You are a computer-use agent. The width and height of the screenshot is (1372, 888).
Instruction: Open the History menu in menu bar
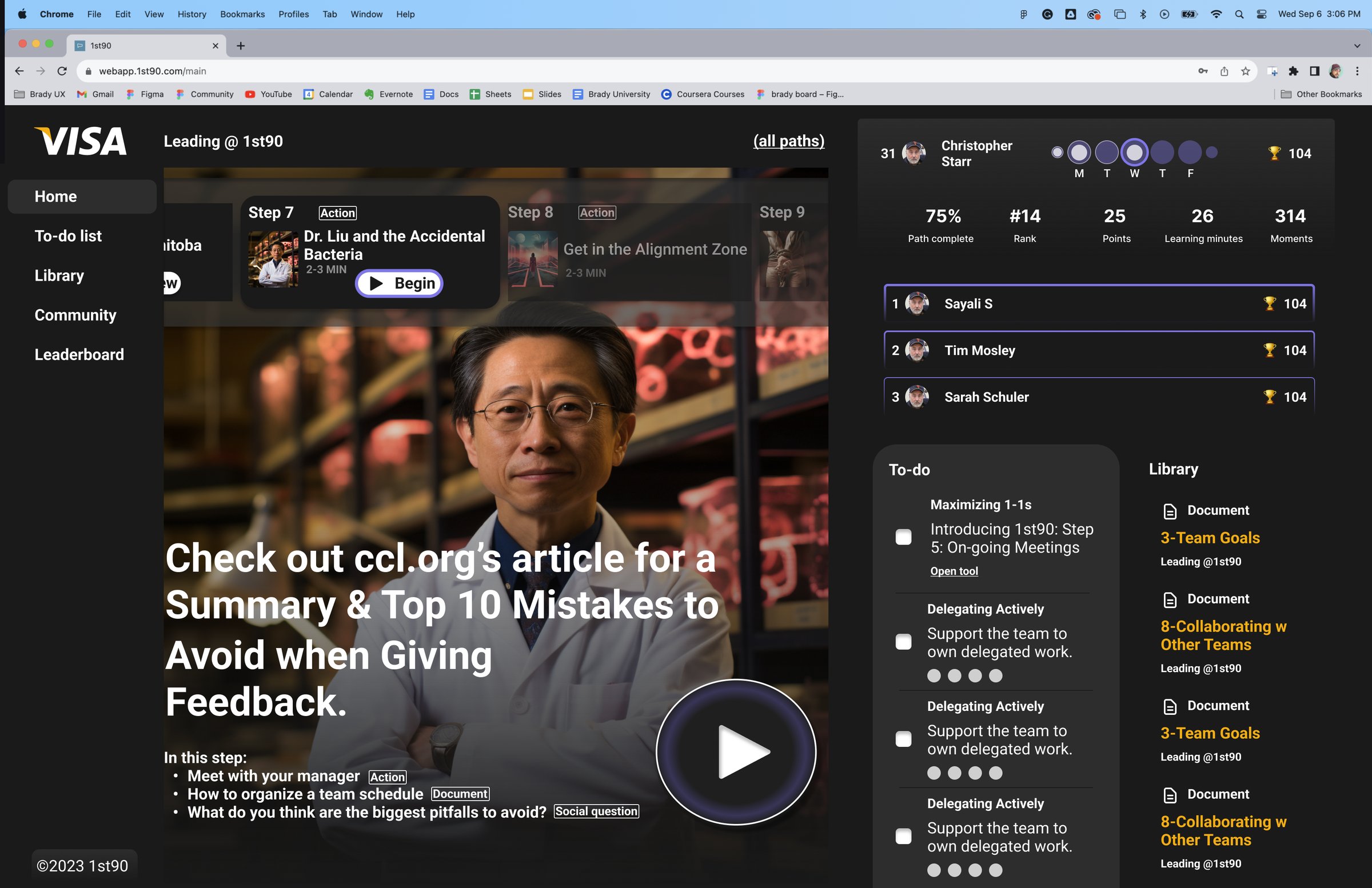[192, 14]
